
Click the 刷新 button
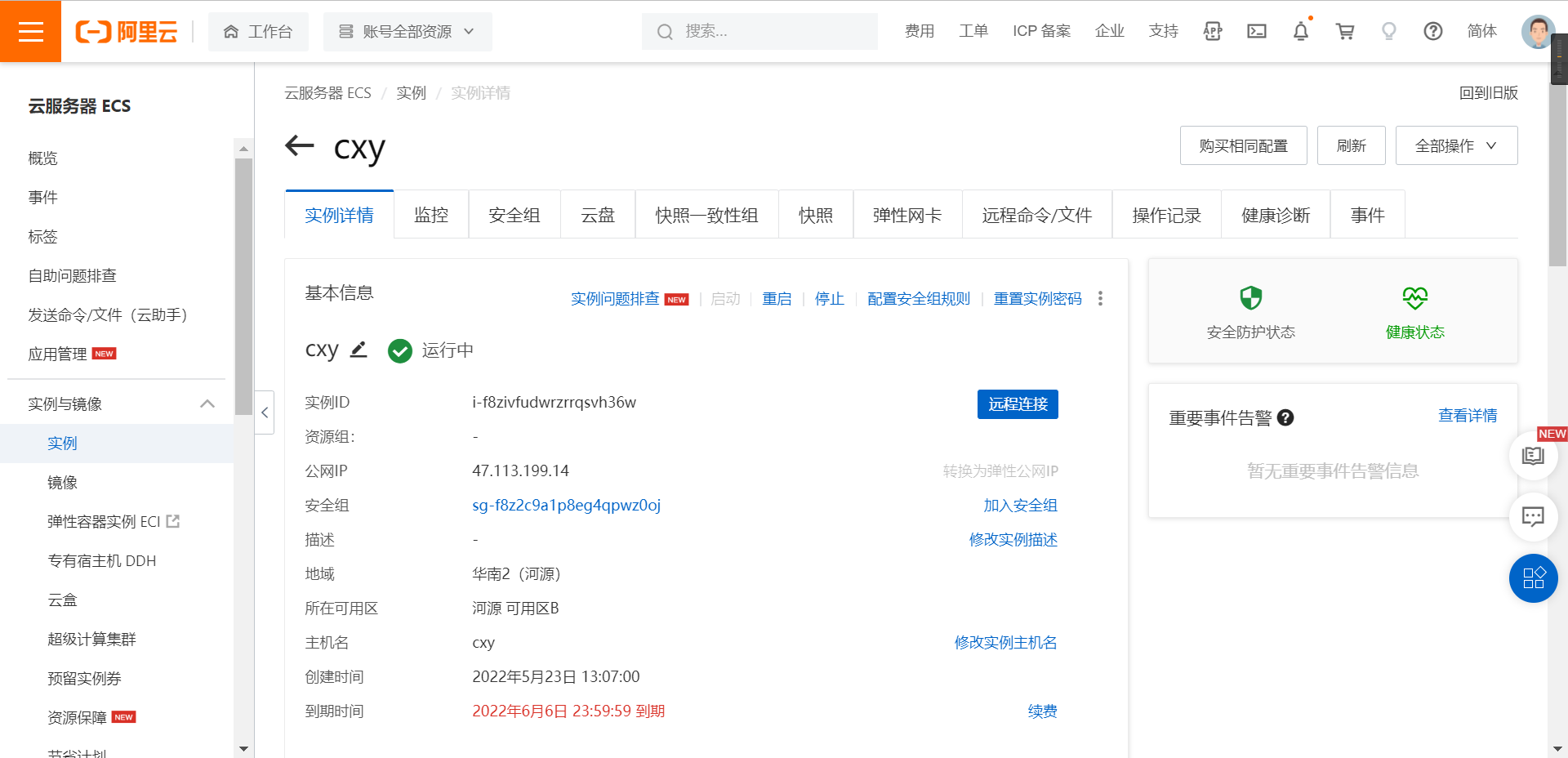click(1351, 145)
